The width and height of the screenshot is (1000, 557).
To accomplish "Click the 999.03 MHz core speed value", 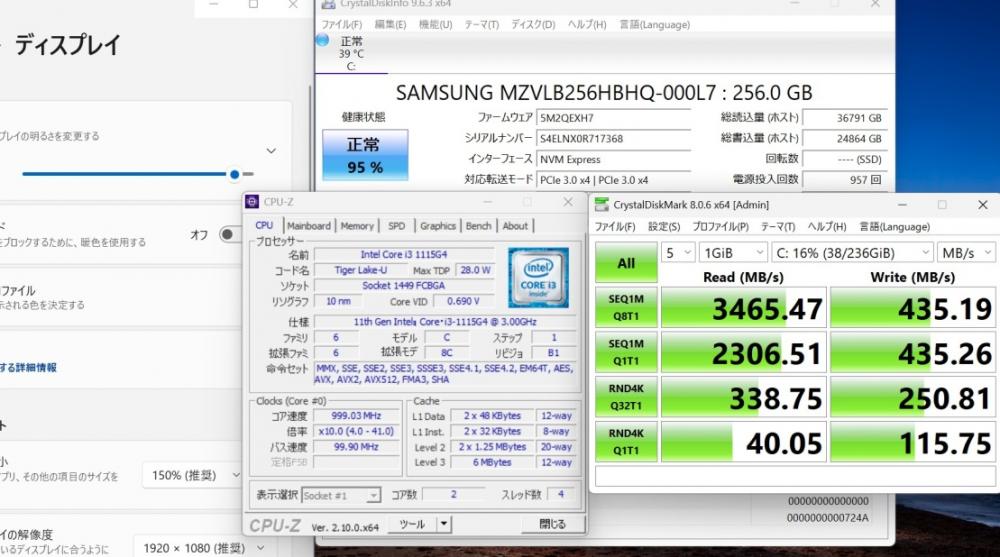I will pyautogui.click(x=356, y=416).
